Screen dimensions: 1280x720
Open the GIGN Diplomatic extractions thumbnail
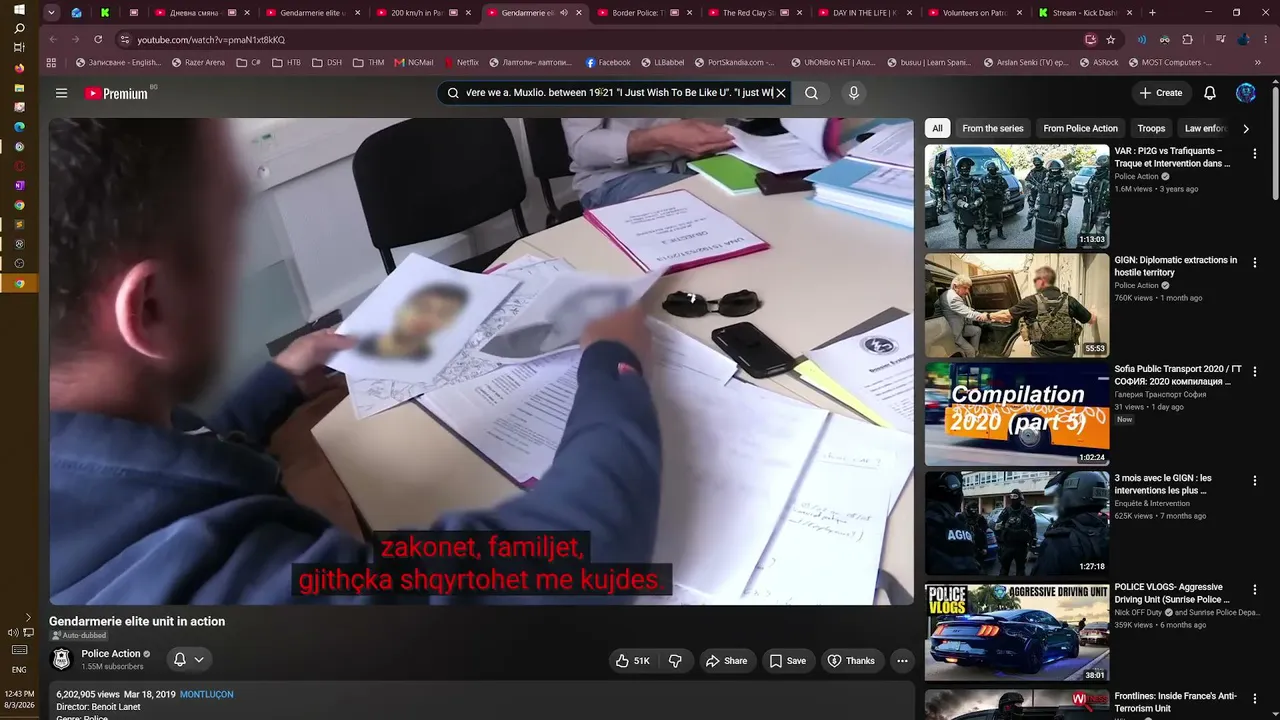pos(1017,306)
